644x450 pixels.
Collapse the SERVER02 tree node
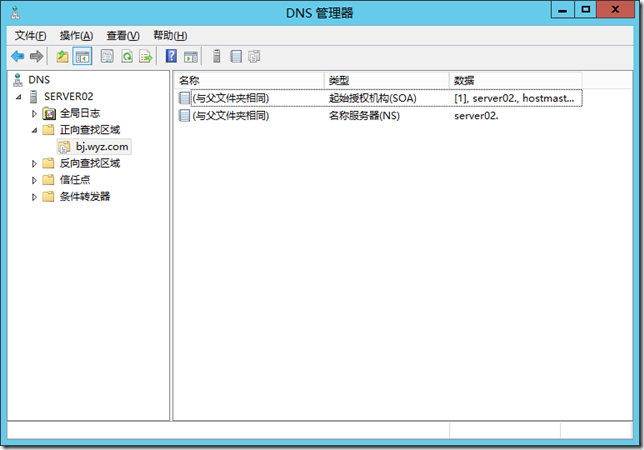pos(19,97)
